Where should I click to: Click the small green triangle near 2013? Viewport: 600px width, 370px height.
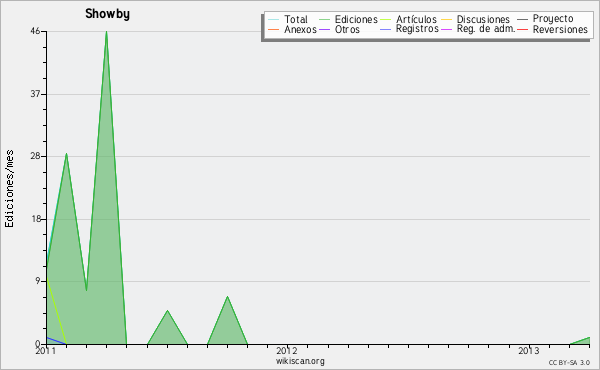[583, 341]
